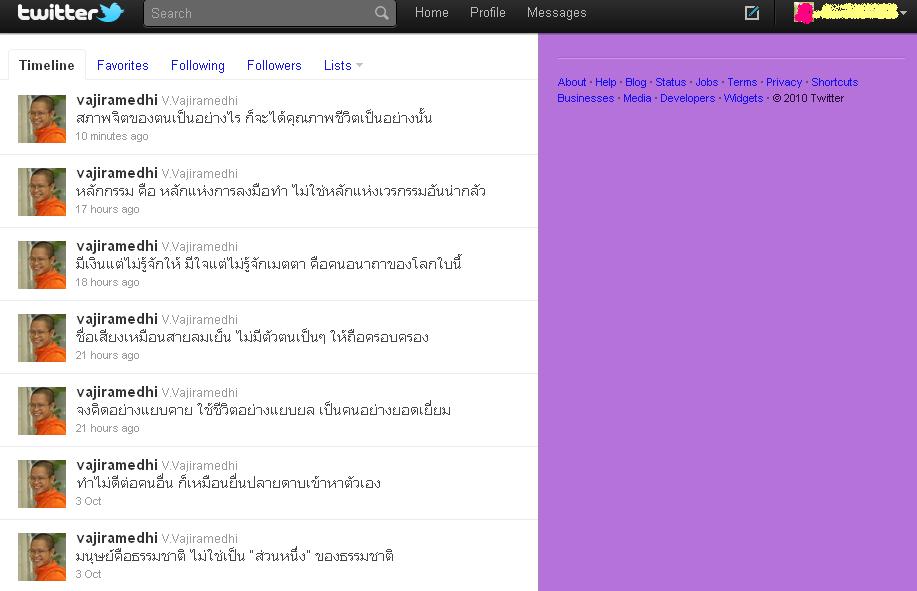Screen dimensions: 917x591
Task: Open the Jobs footer link
Action: click(x=706, y=82)
